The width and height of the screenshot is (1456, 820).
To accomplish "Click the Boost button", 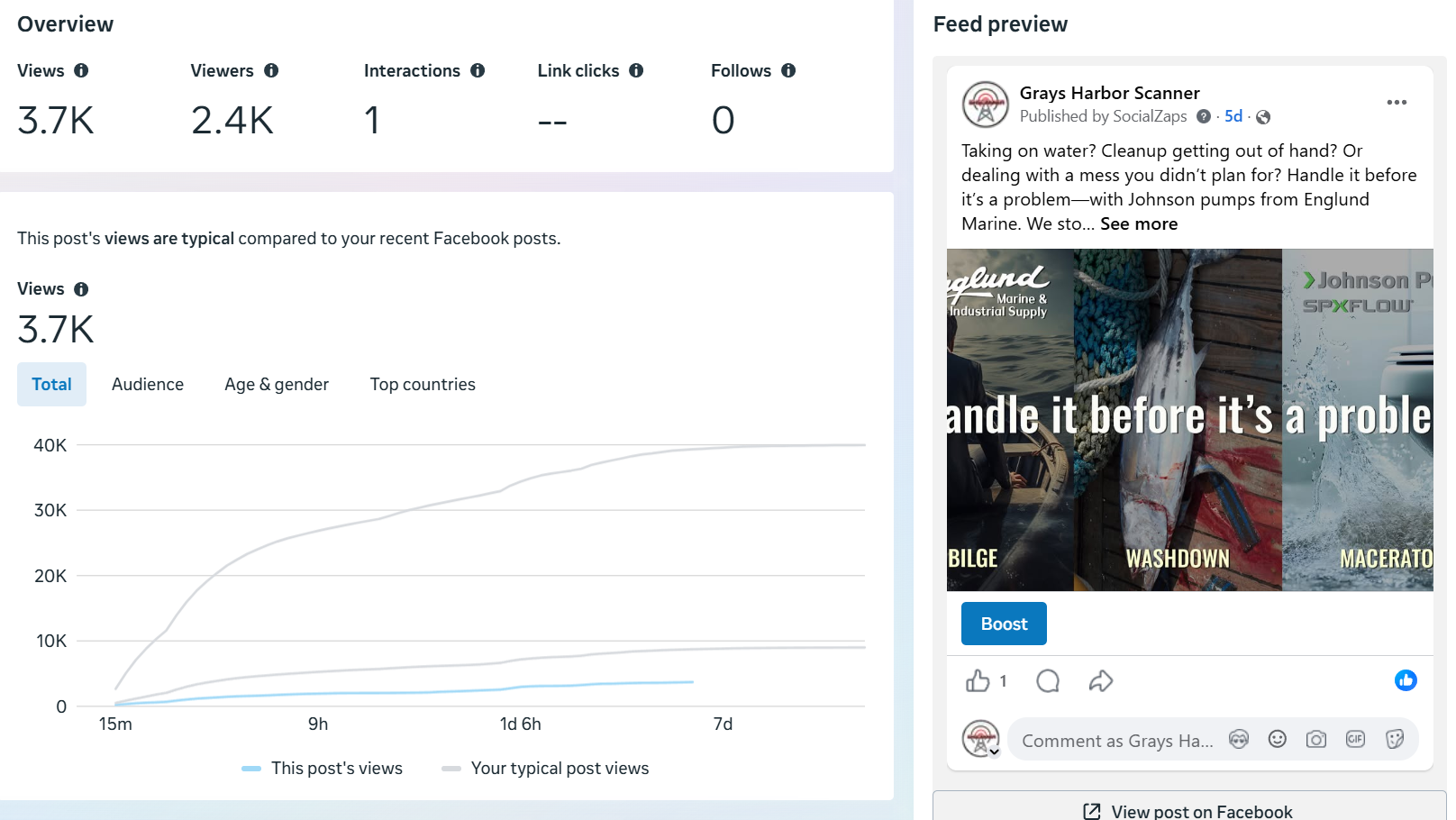I will tap(1004, 624).
